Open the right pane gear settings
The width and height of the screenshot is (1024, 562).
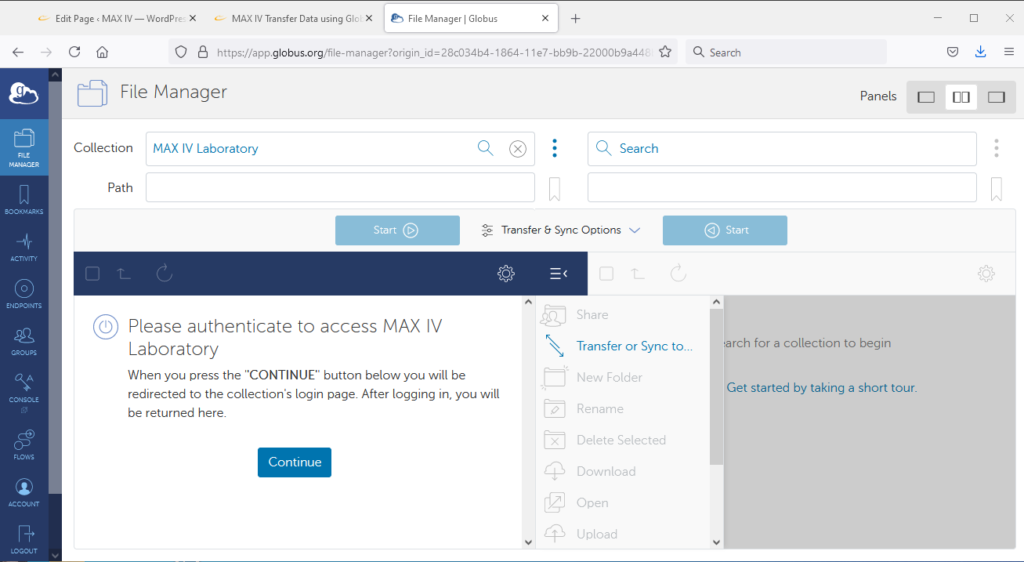coord(986,273)
